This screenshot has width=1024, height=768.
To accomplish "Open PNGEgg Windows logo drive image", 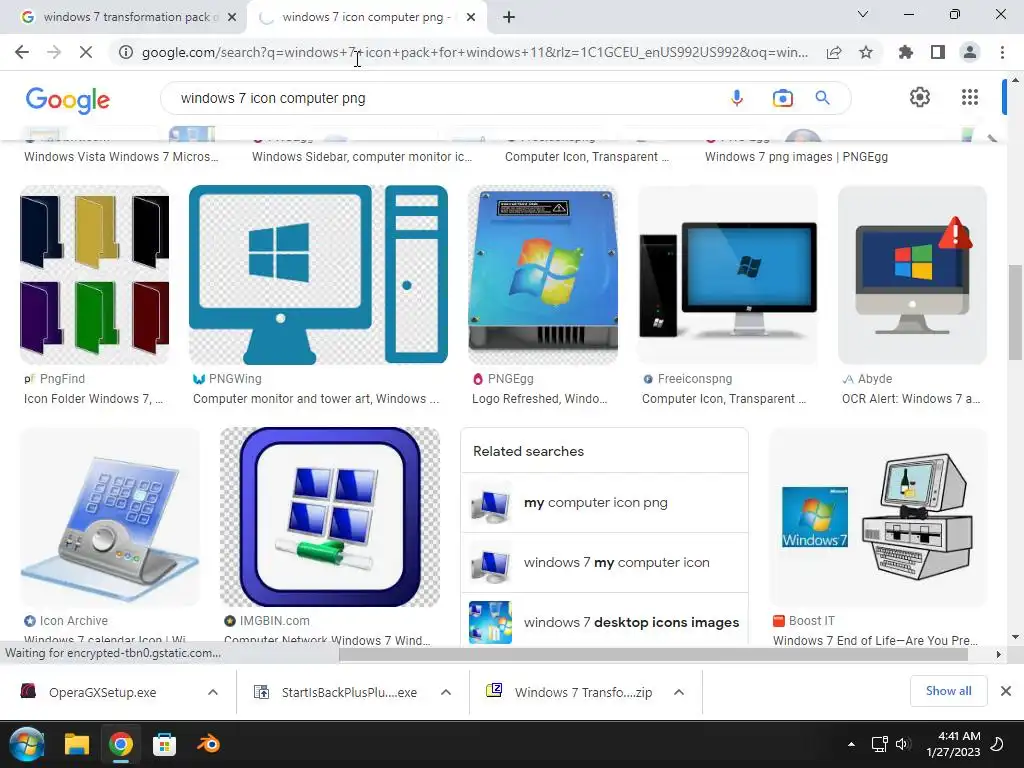I will pos(543,275).
